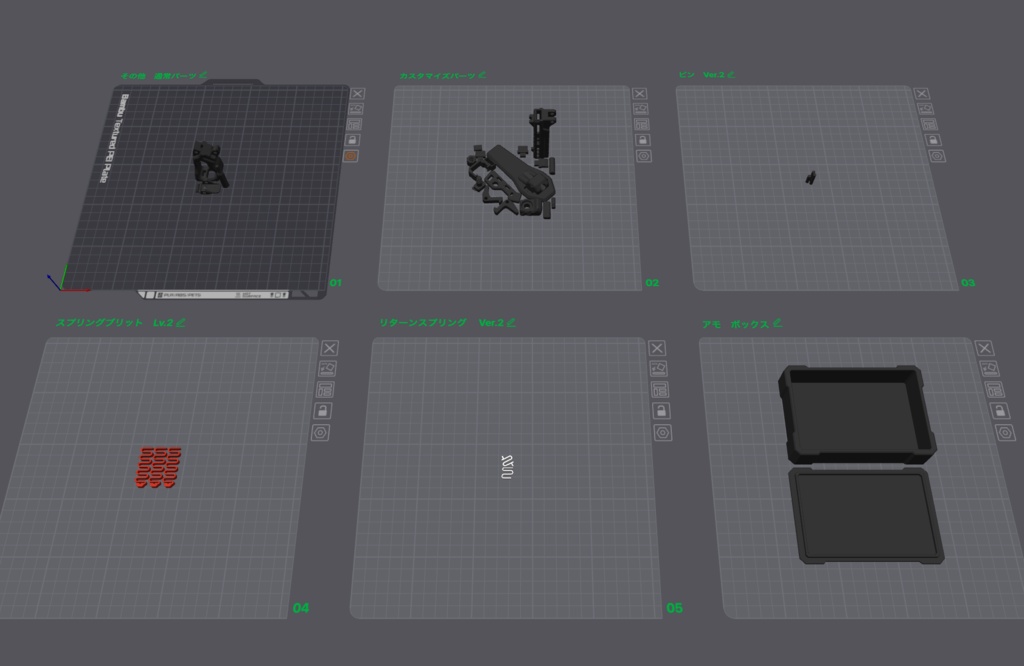Open plate settings for plate 05
This screenshot has height=666, width=1024.
click(663, 432)
